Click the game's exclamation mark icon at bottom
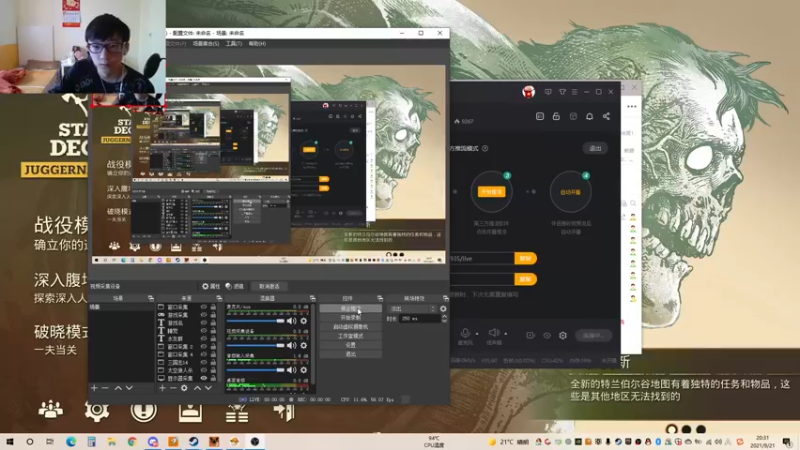 pyautogui.click(x=143, y=411)
